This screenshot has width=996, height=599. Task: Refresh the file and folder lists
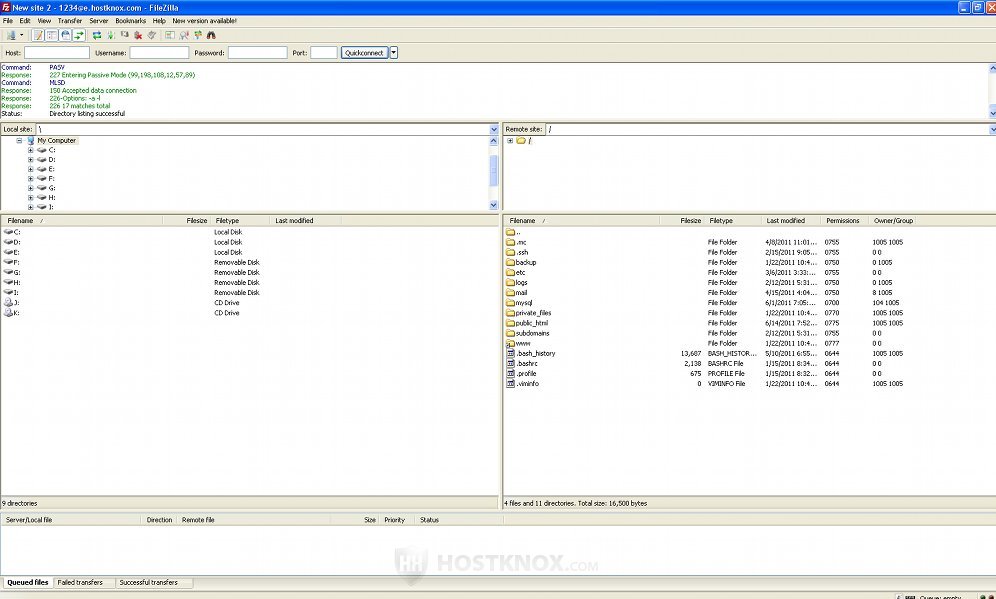click(97, 36)
